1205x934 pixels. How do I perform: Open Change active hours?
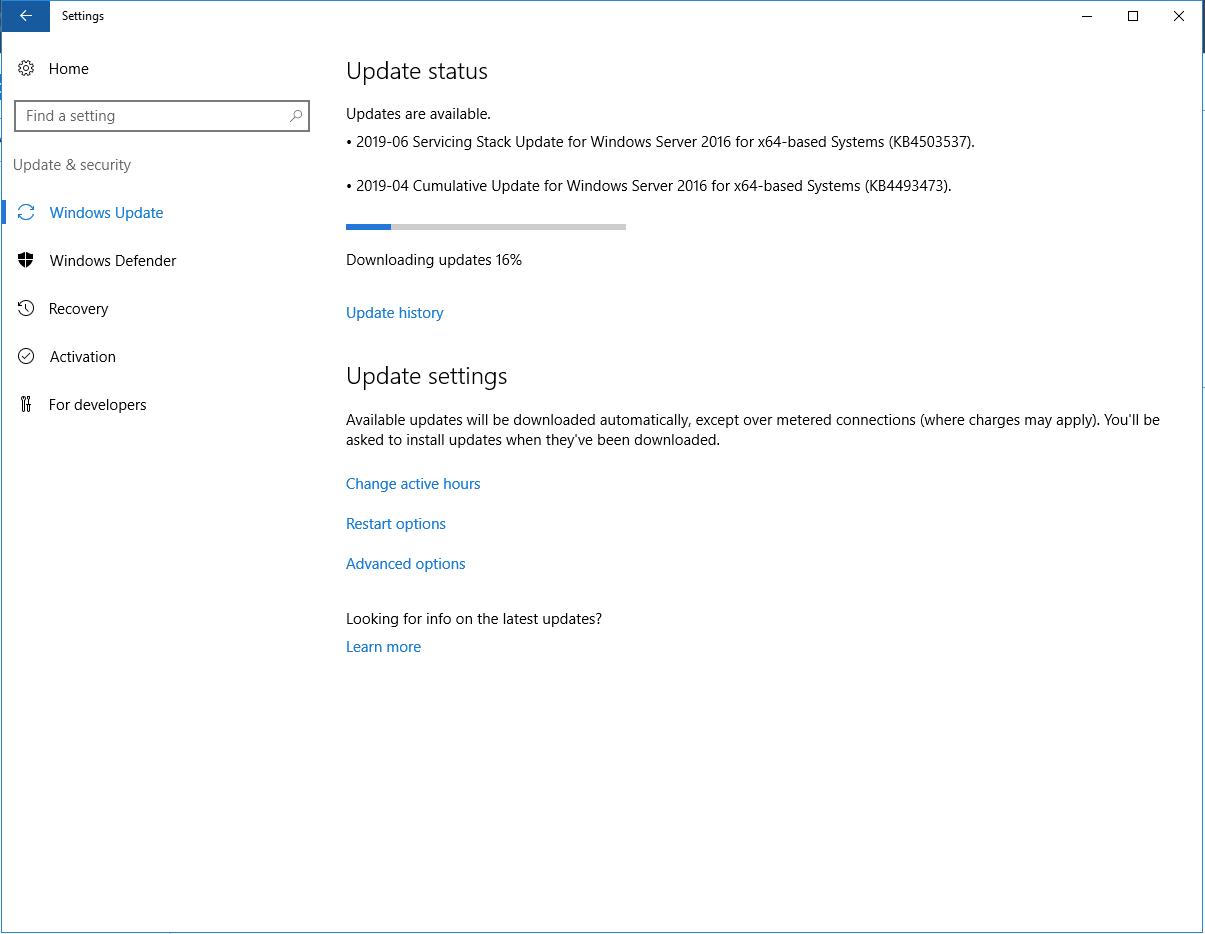413,484
